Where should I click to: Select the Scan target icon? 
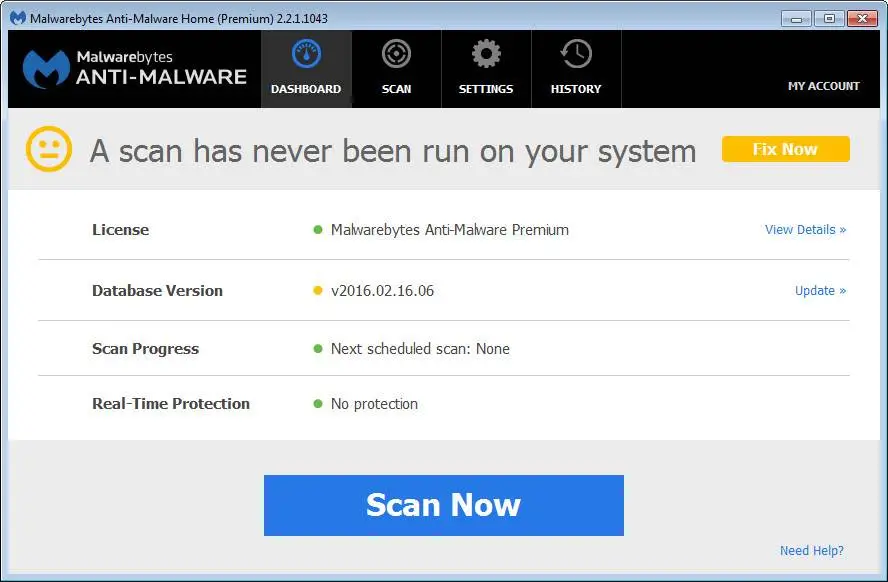pos(396,54)
